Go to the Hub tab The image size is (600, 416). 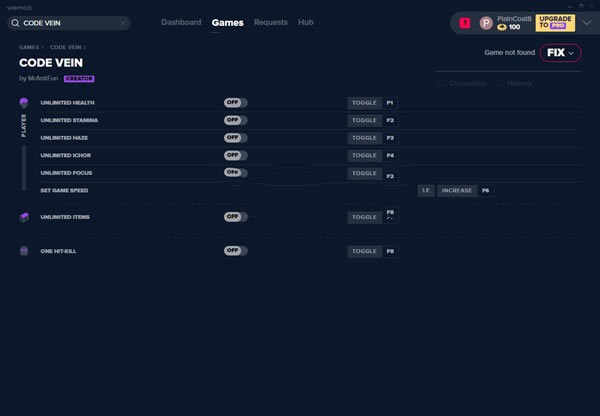(x=305, y=22)
